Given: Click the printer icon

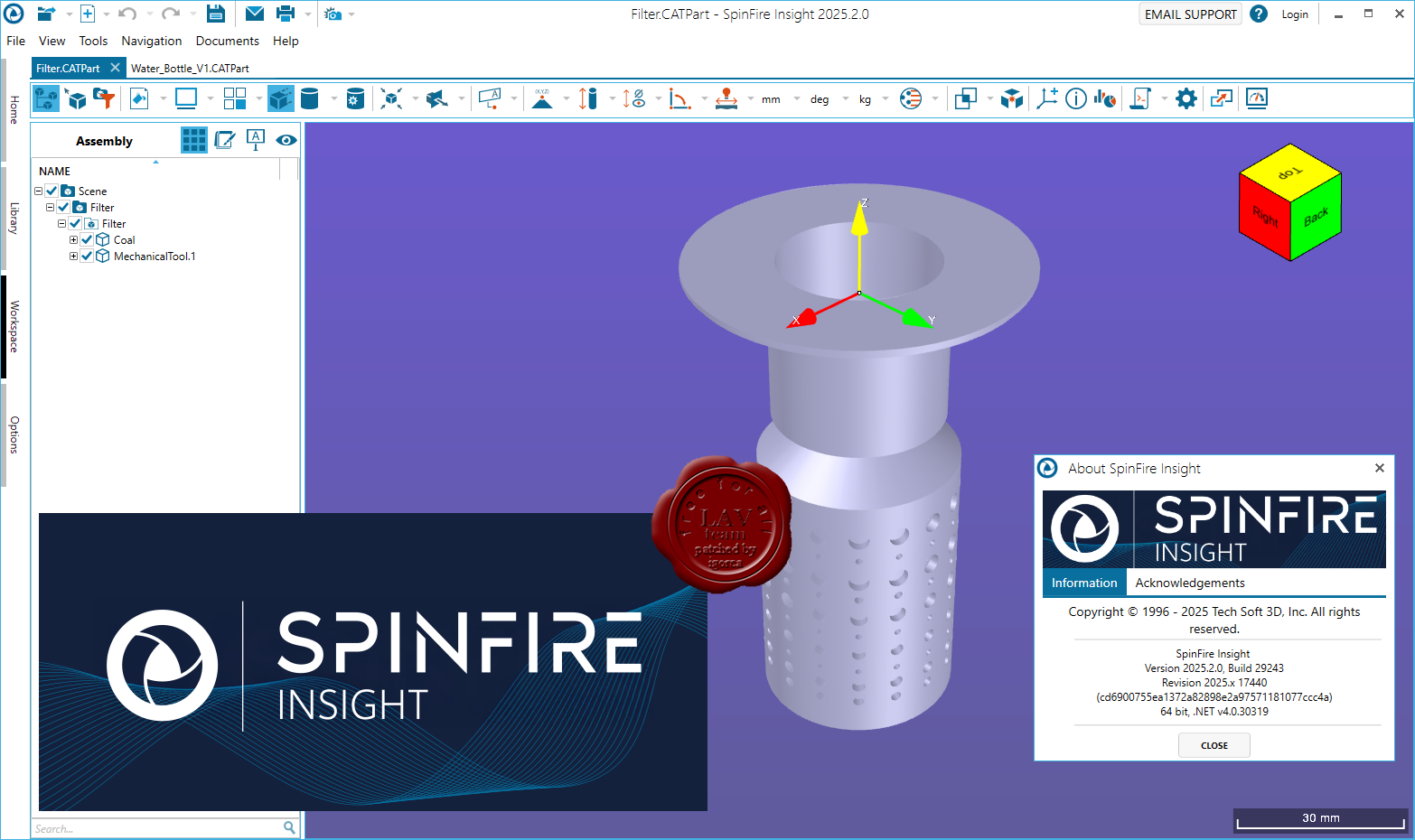Looking at the screenshot, I should 286,14.
